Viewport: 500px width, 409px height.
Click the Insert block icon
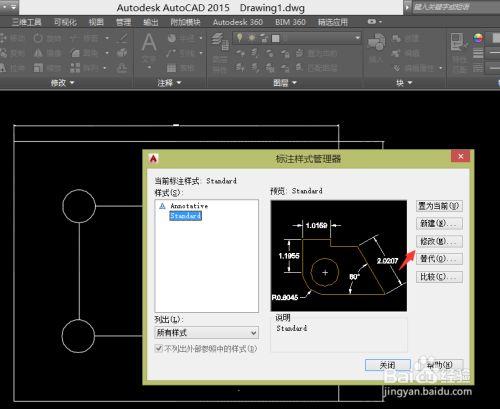pyautogui.click(x=376, y=43)
